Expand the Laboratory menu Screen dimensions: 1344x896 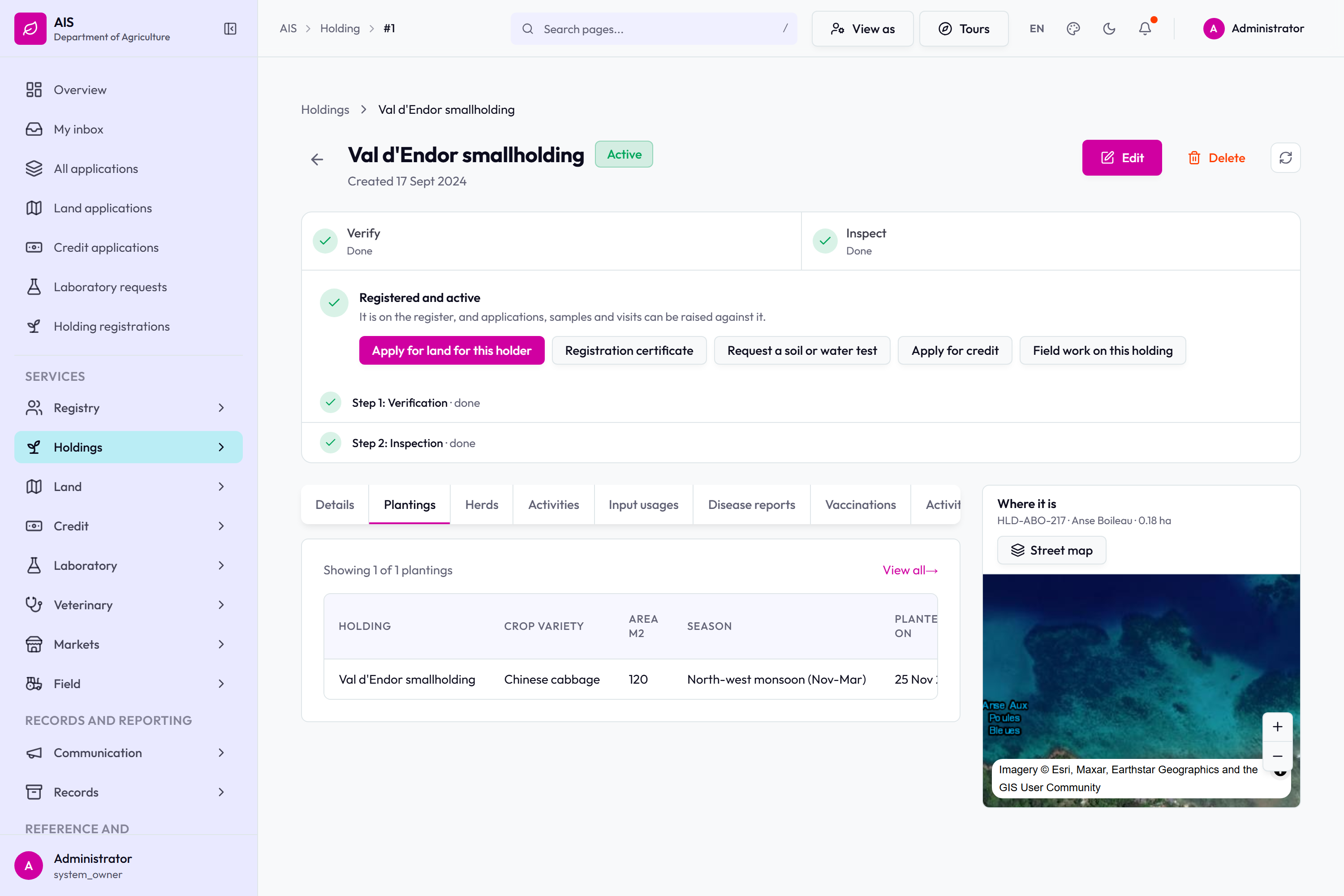click(129, 566)
